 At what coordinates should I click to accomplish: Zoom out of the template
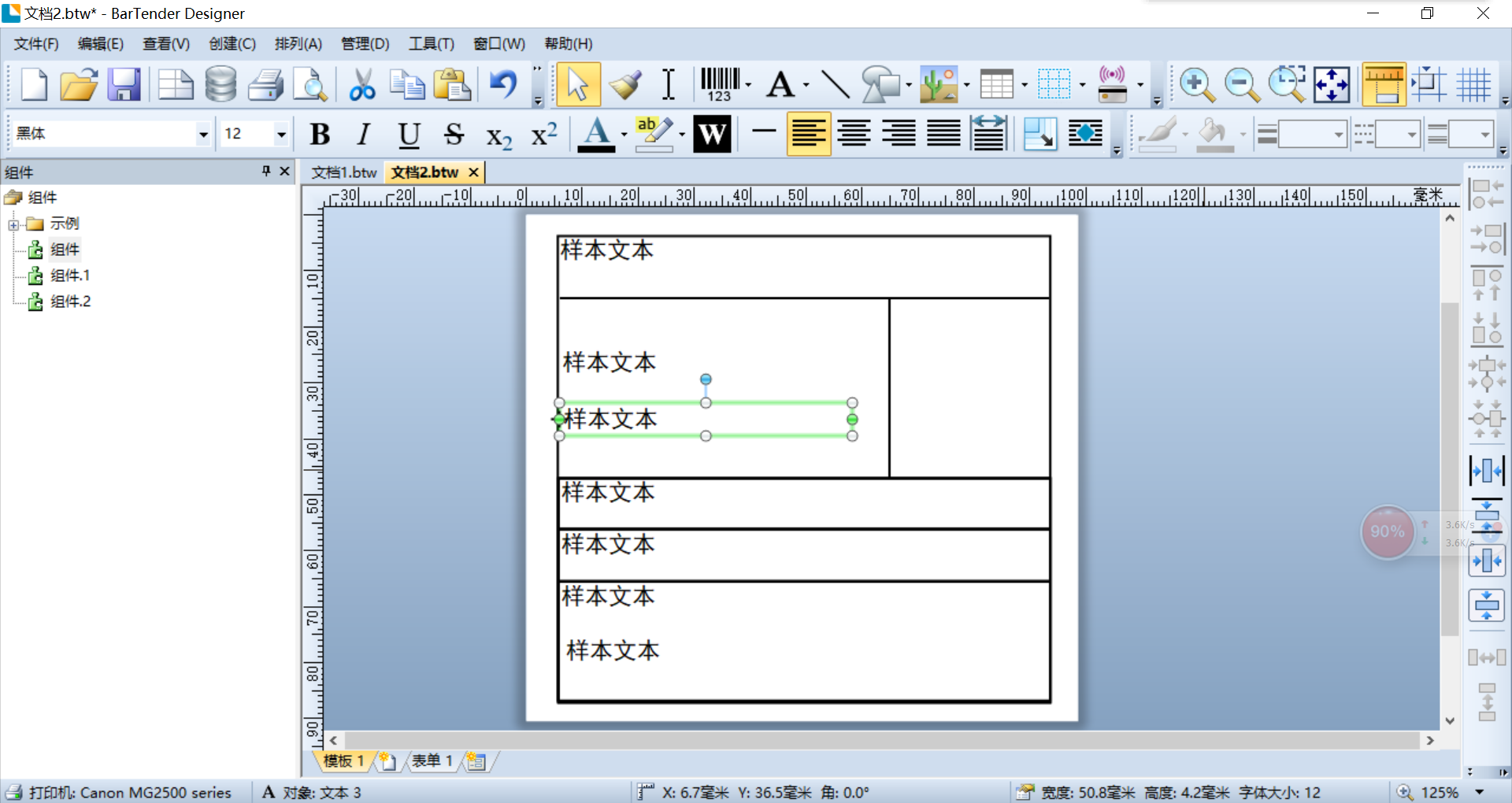pyautogui.click(x=1243, y=84)
